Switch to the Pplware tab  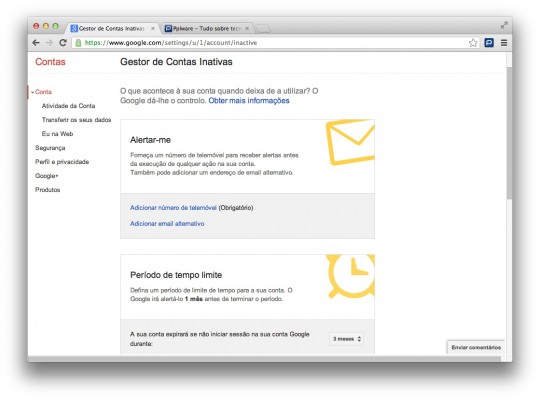point(207,28)
